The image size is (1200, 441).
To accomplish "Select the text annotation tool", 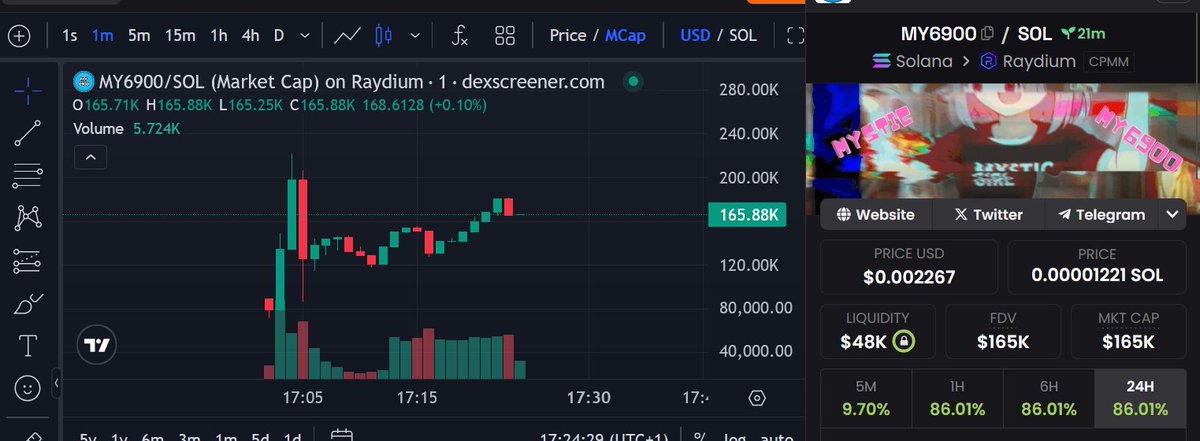I will (27, 346).
